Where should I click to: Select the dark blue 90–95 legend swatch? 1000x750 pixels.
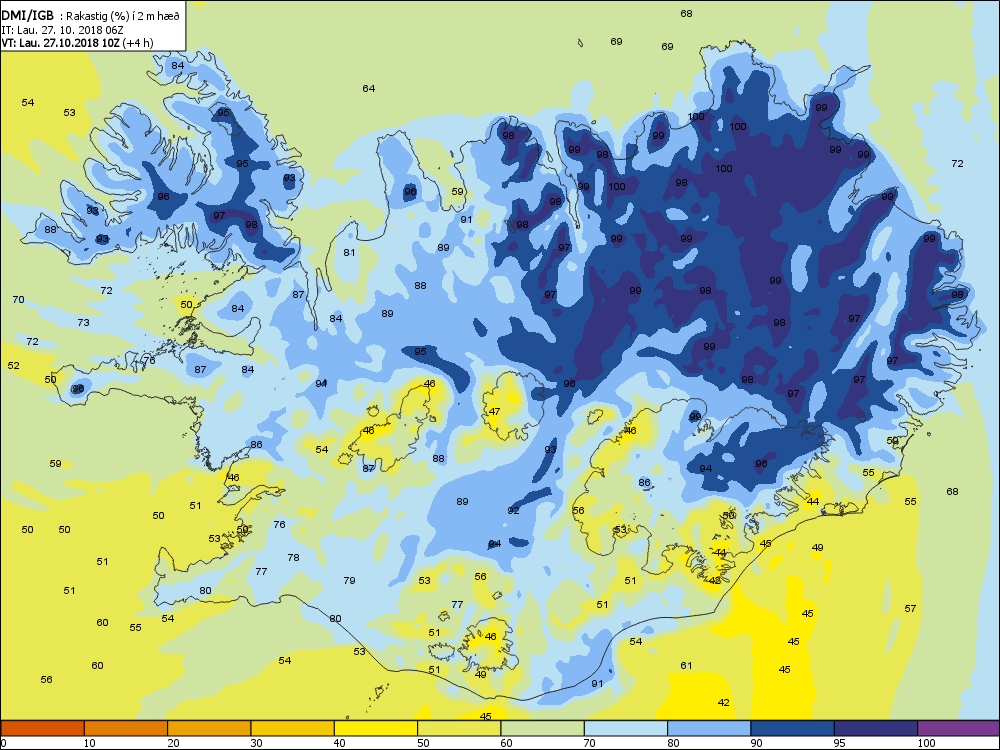793,728
